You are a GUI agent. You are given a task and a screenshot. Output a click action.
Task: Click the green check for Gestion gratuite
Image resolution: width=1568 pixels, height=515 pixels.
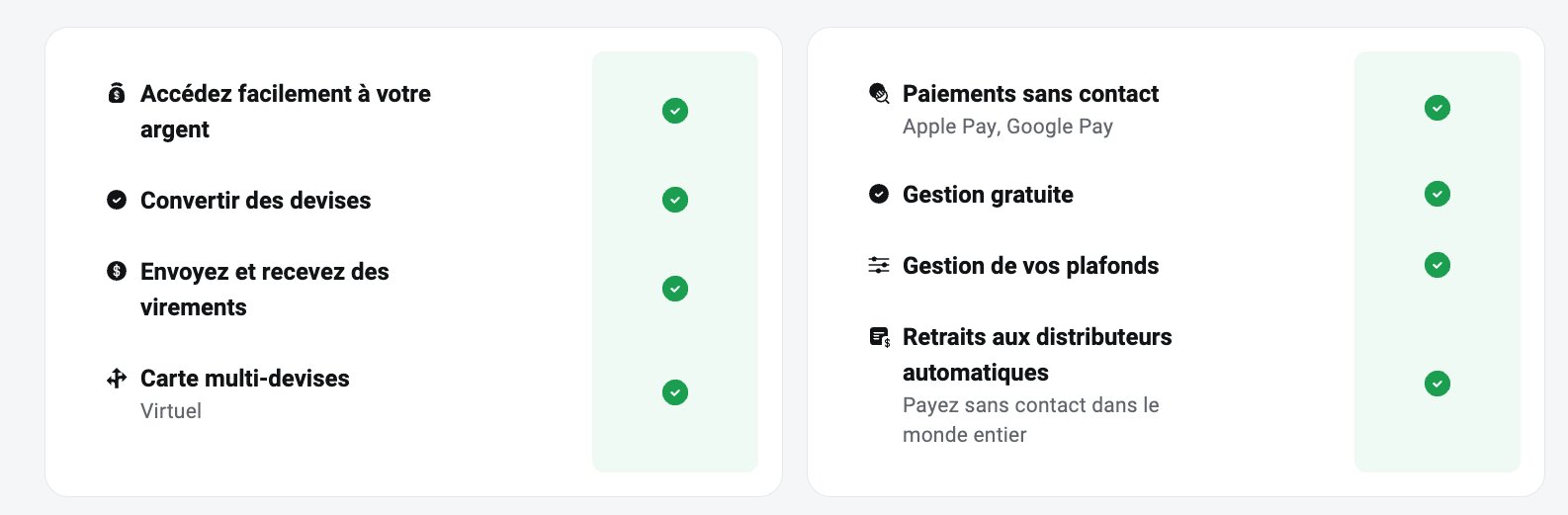1437,194
